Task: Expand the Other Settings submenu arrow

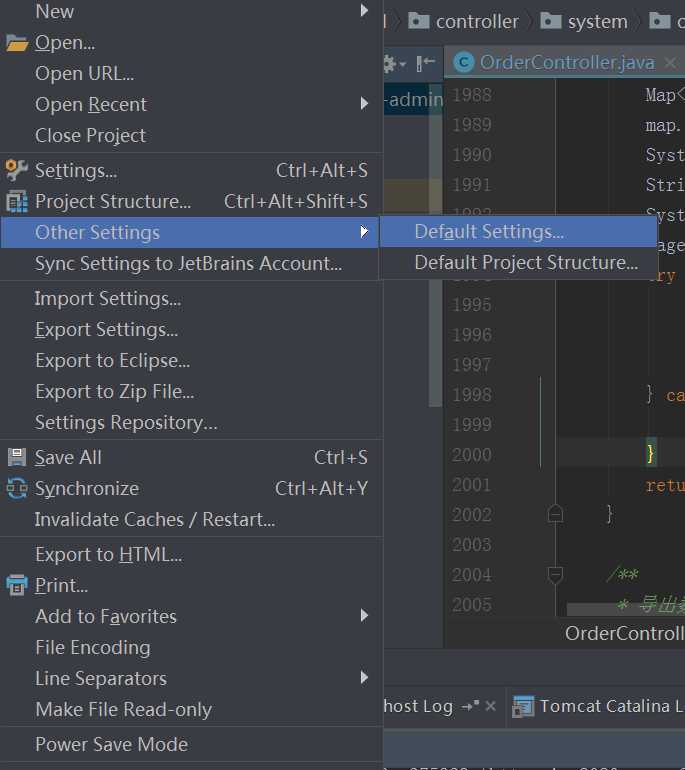Action: [364, 232]
